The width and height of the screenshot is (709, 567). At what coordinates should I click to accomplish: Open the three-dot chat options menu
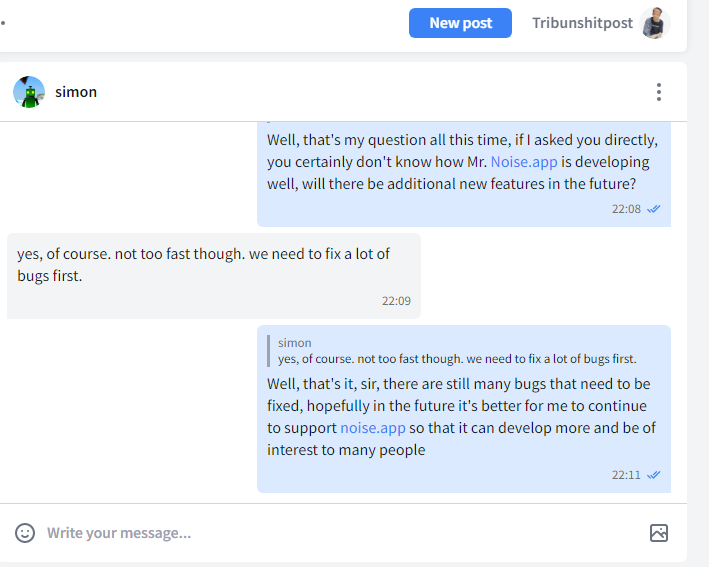pos(659,92)
